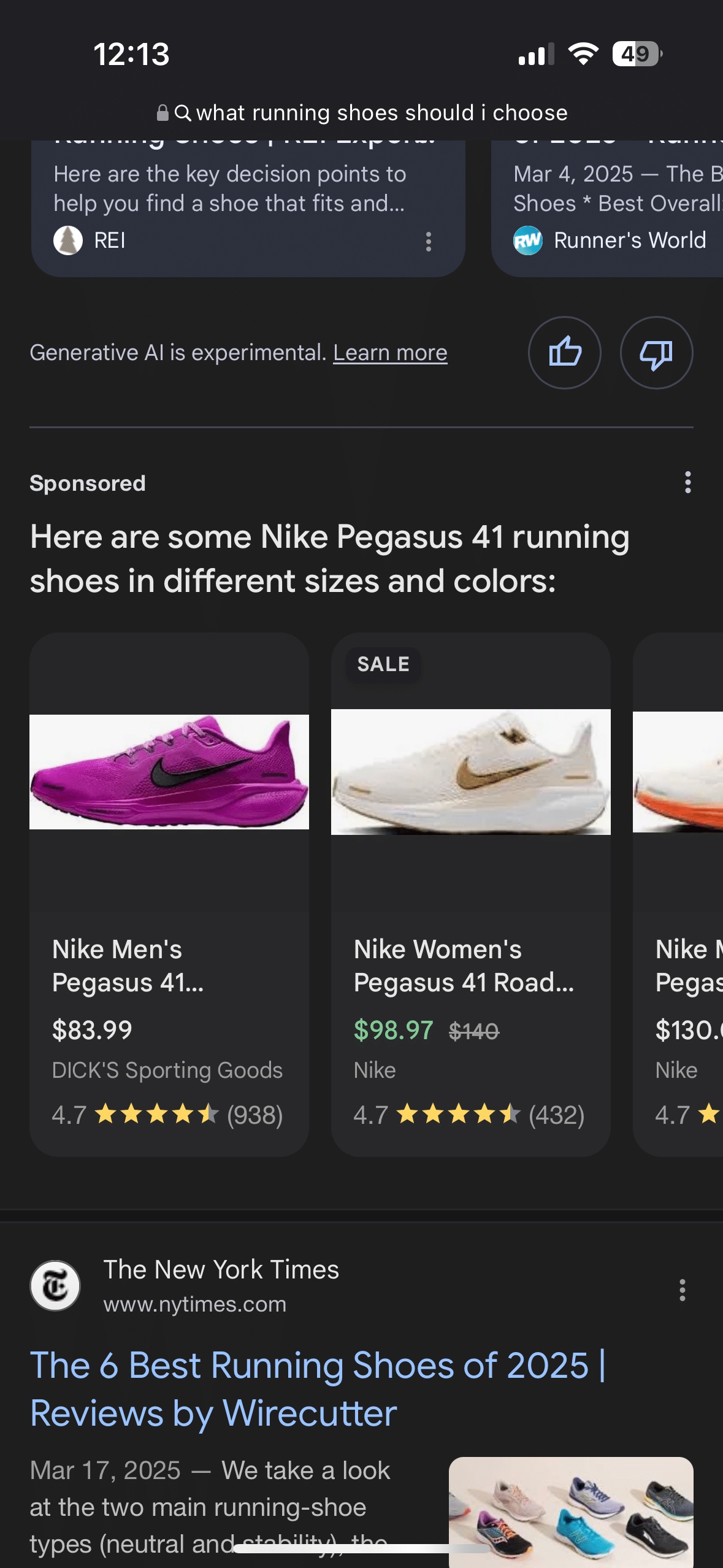This screenshot has height=1568, width=723.
Task: Open the Sponsored section three-dot menu
Action: (x=687, y=483)
